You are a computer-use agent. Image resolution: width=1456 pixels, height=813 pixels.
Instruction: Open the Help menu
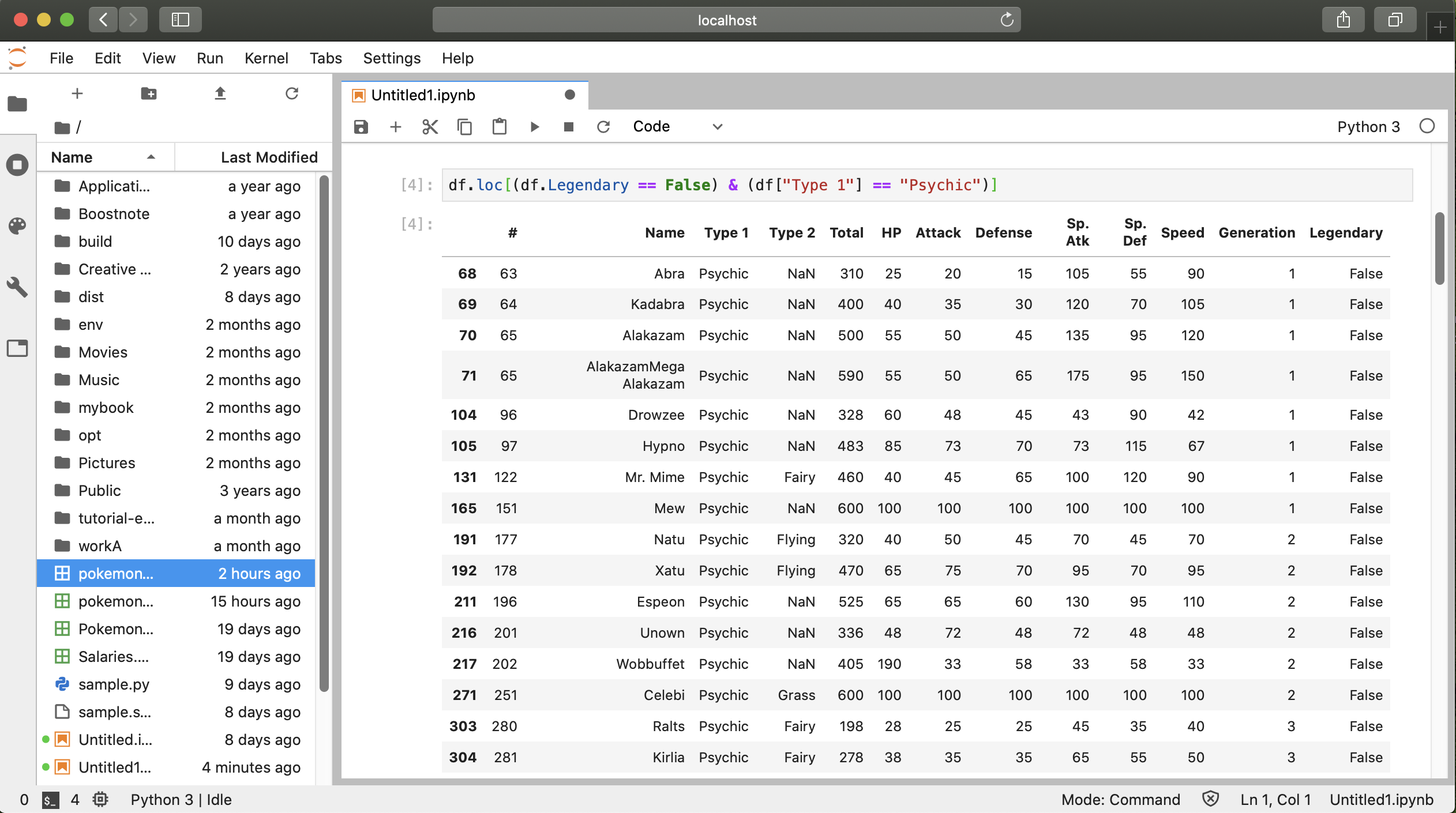point(457,58)
